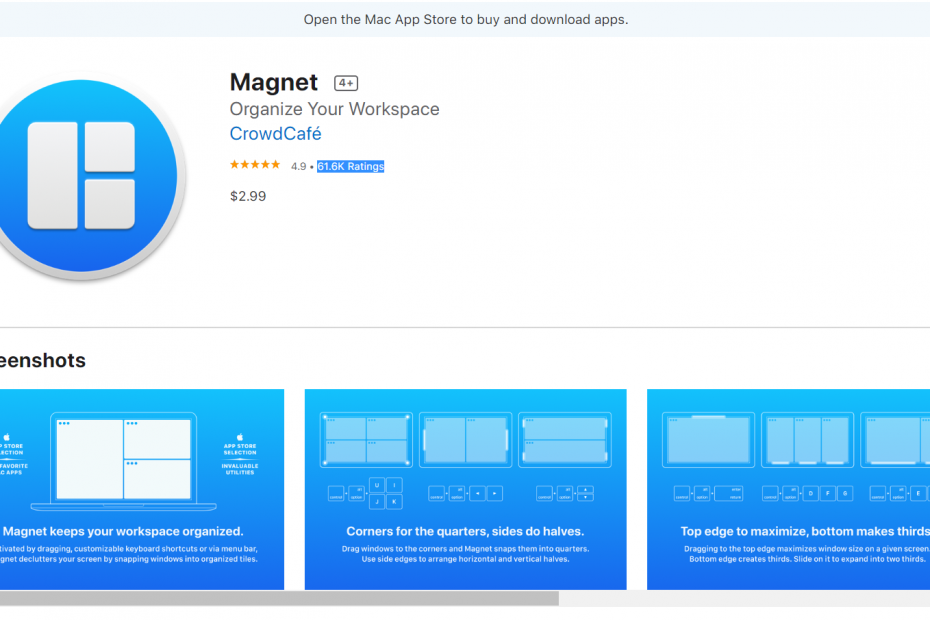
Task: Click the four-quarters window diagram
Action: click(x=365, y=440)
